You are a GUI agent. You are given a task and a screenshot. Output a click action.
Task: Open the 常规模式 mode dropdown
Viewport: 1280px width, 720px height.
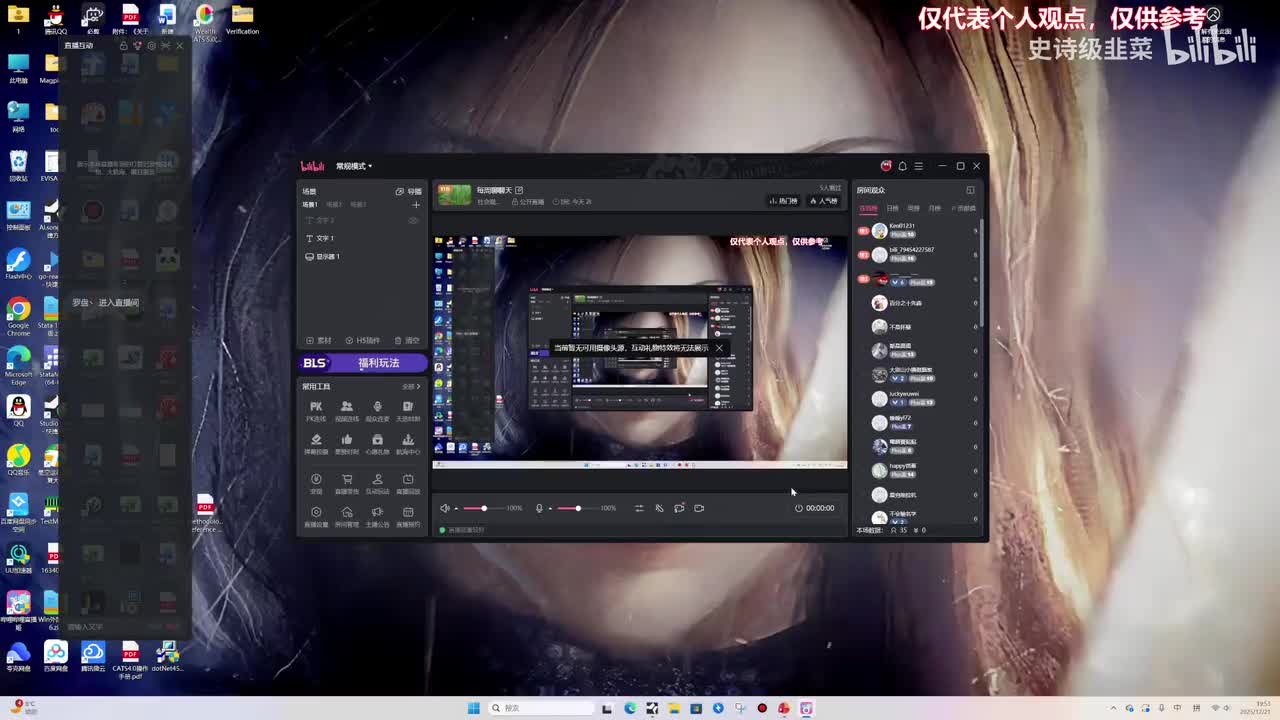click(354, 166)
